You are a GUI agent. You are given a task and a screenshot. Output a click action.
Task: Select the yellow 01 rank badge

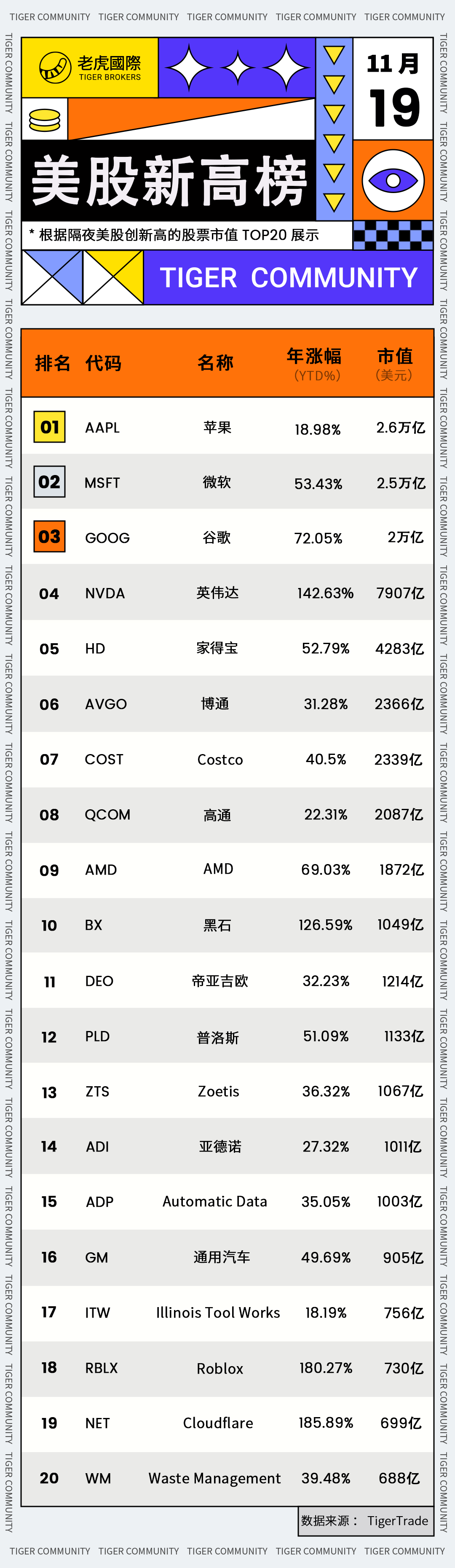pos(49,427)
